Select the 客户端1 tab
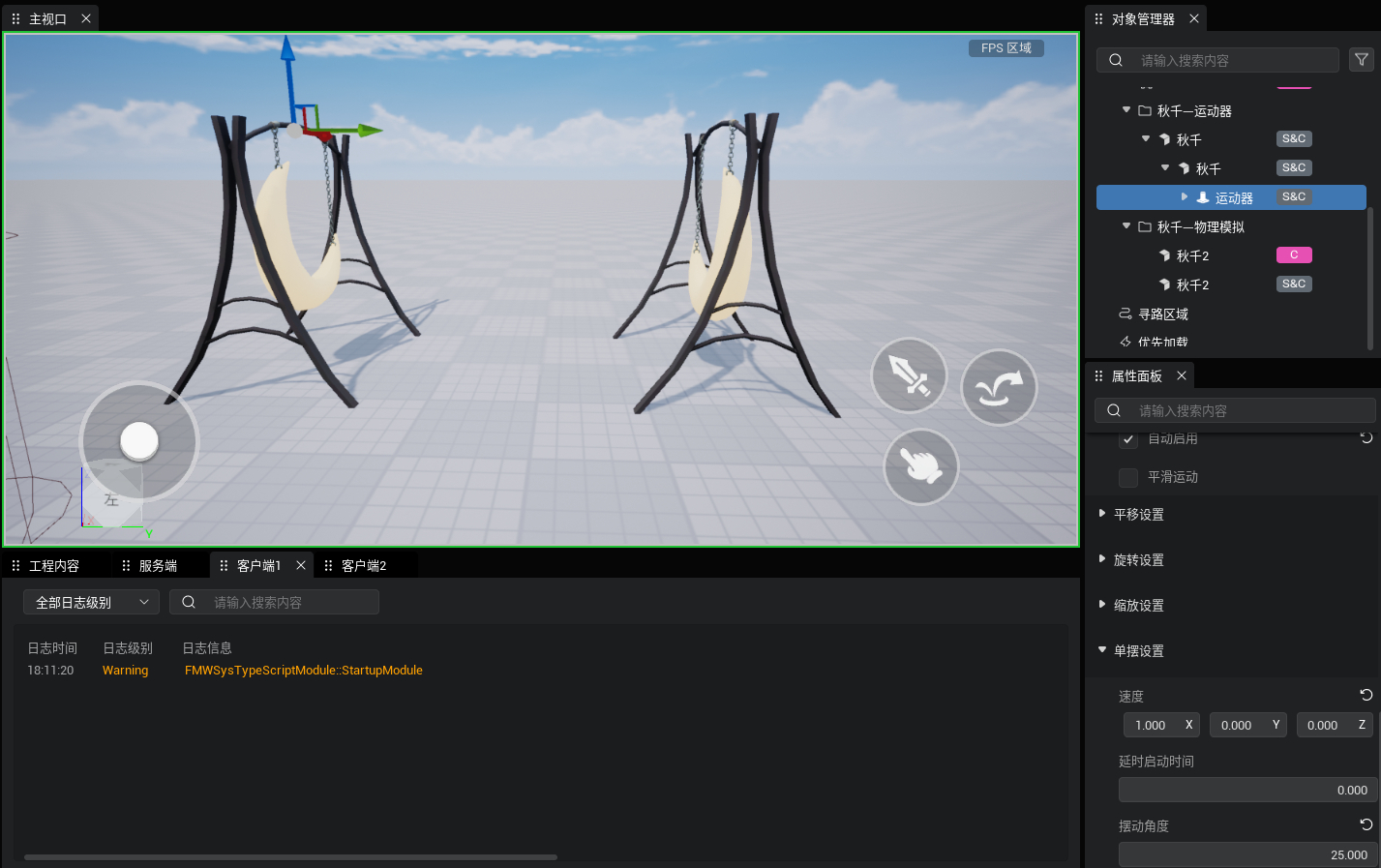 pyautogui.click(x=258, y=565)
